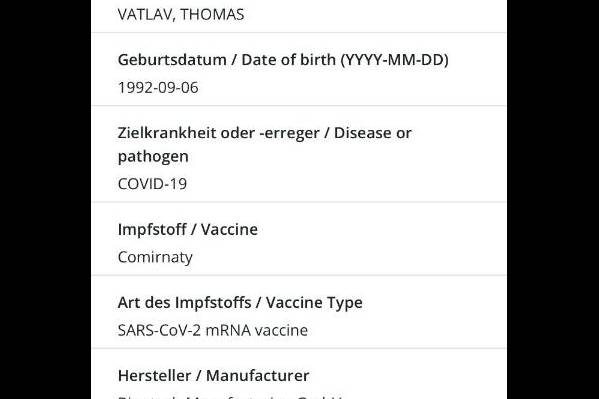The height and width of the screenshot is (399, 599).
Task: Click the word pathogen in the label
Action: click(x=153, y=157)
